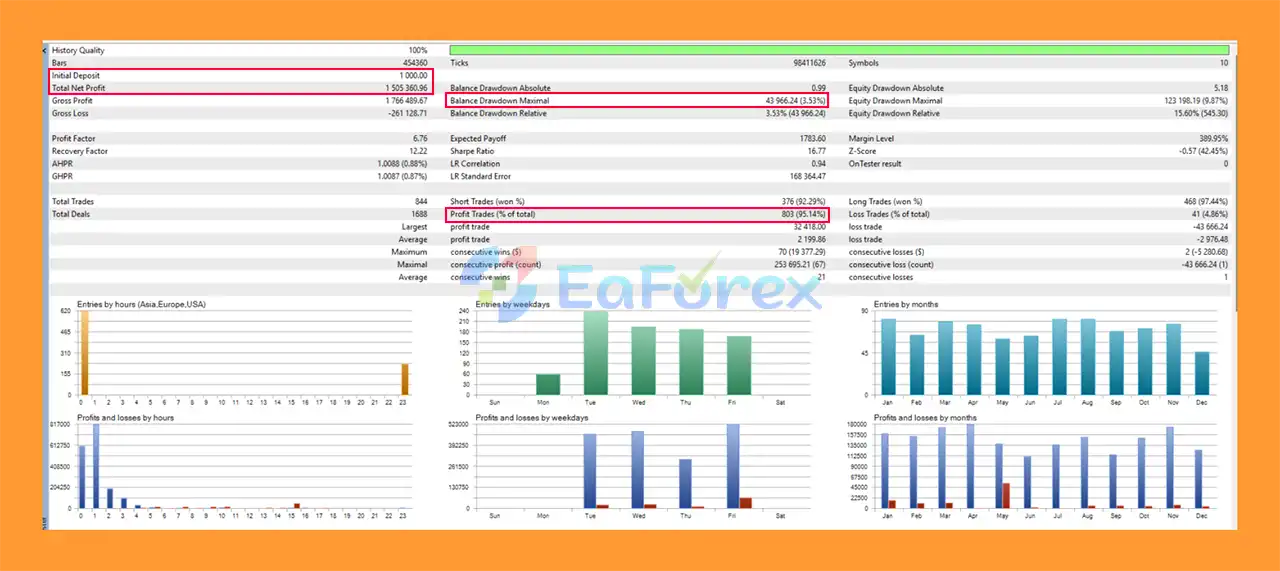The image size is (1280, 571).
Task: Click the Ticks value 98411626
Action: pos(809,63)
